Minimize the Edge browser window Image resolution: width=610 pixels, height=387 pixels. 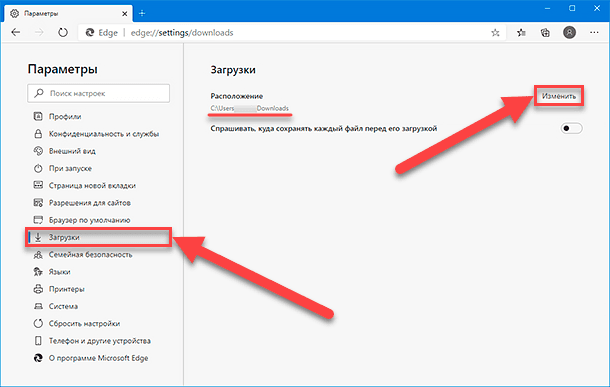tap(547, 8)
